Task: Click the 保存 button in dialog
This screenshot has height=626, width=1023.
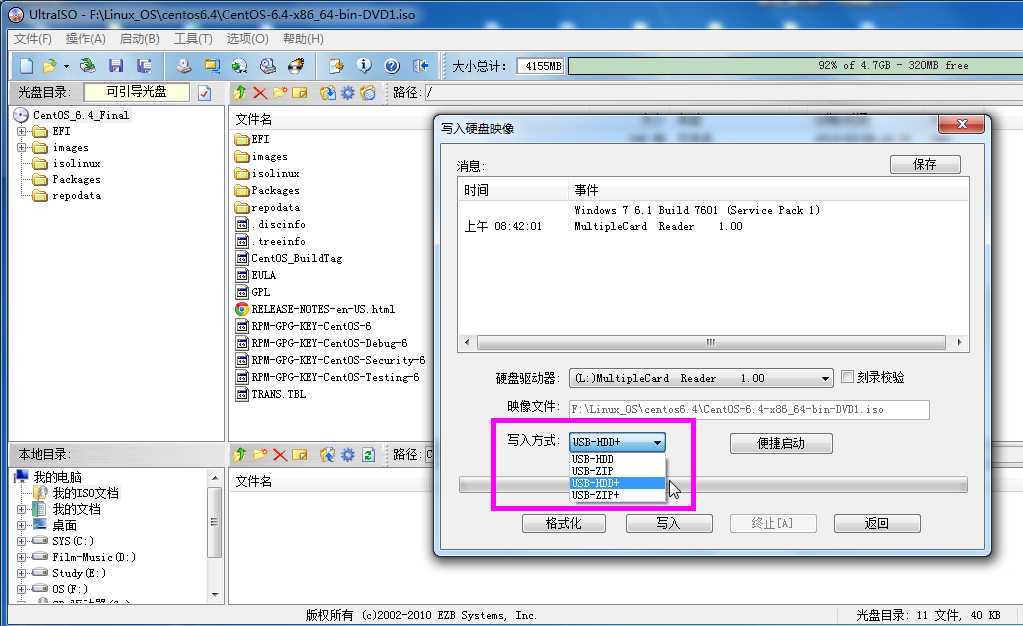Action: [925, 164]
